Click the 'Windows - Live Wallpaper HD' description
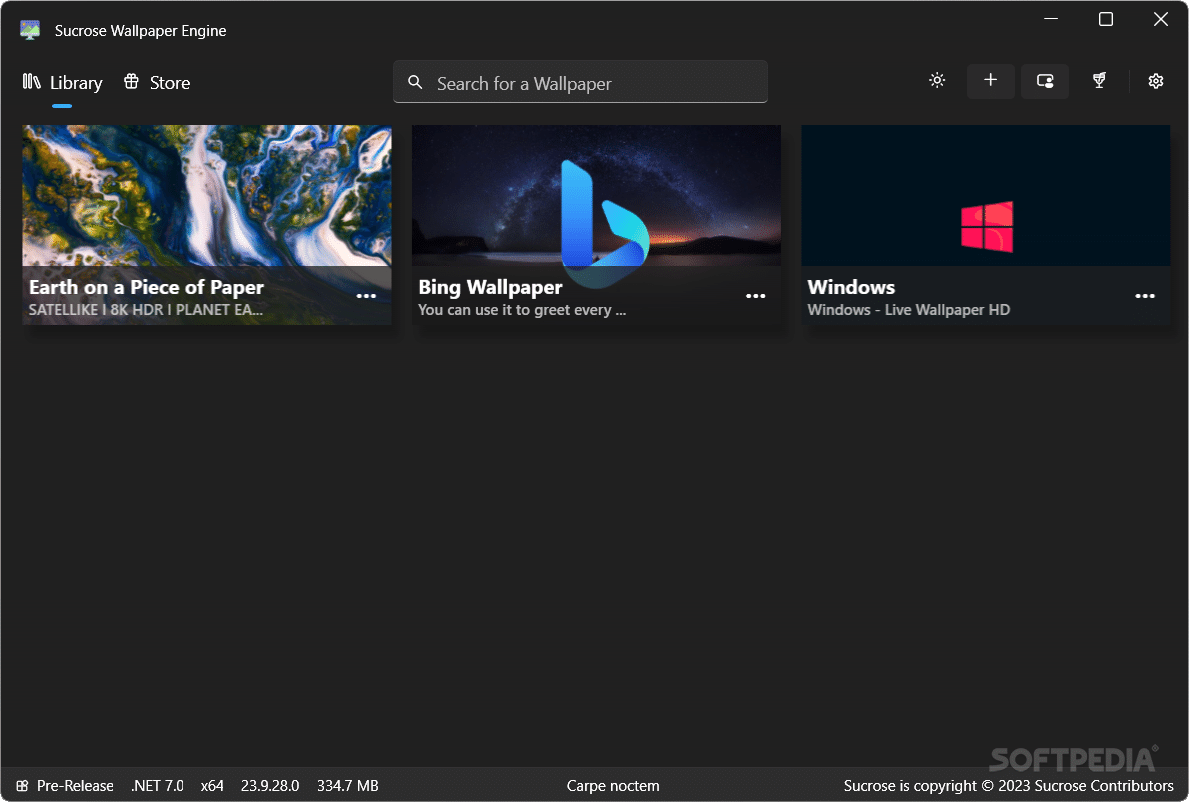This screenshot has width=1189, height=802. click(x=908, y=310)
